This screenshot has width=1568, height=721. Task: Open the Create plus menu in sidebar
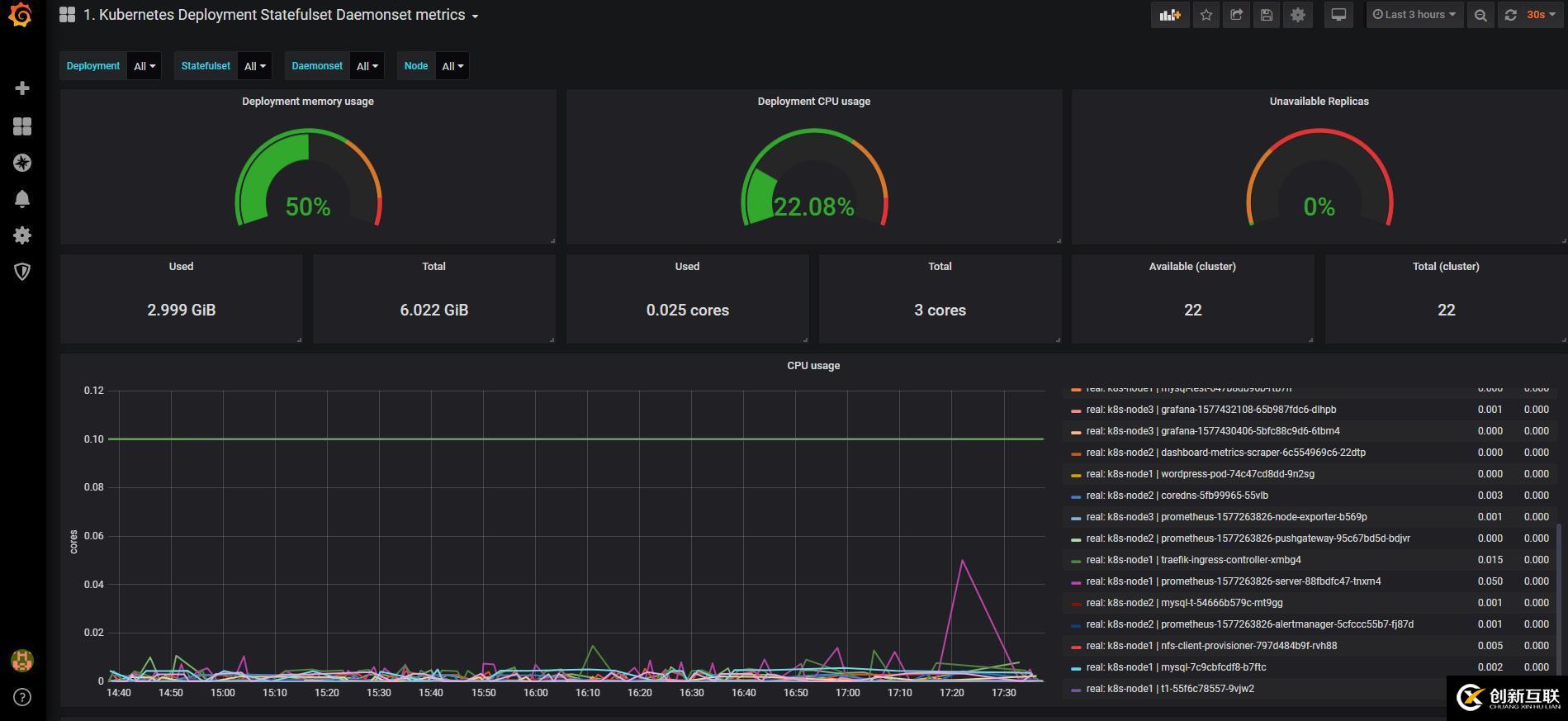pos(22,88)
